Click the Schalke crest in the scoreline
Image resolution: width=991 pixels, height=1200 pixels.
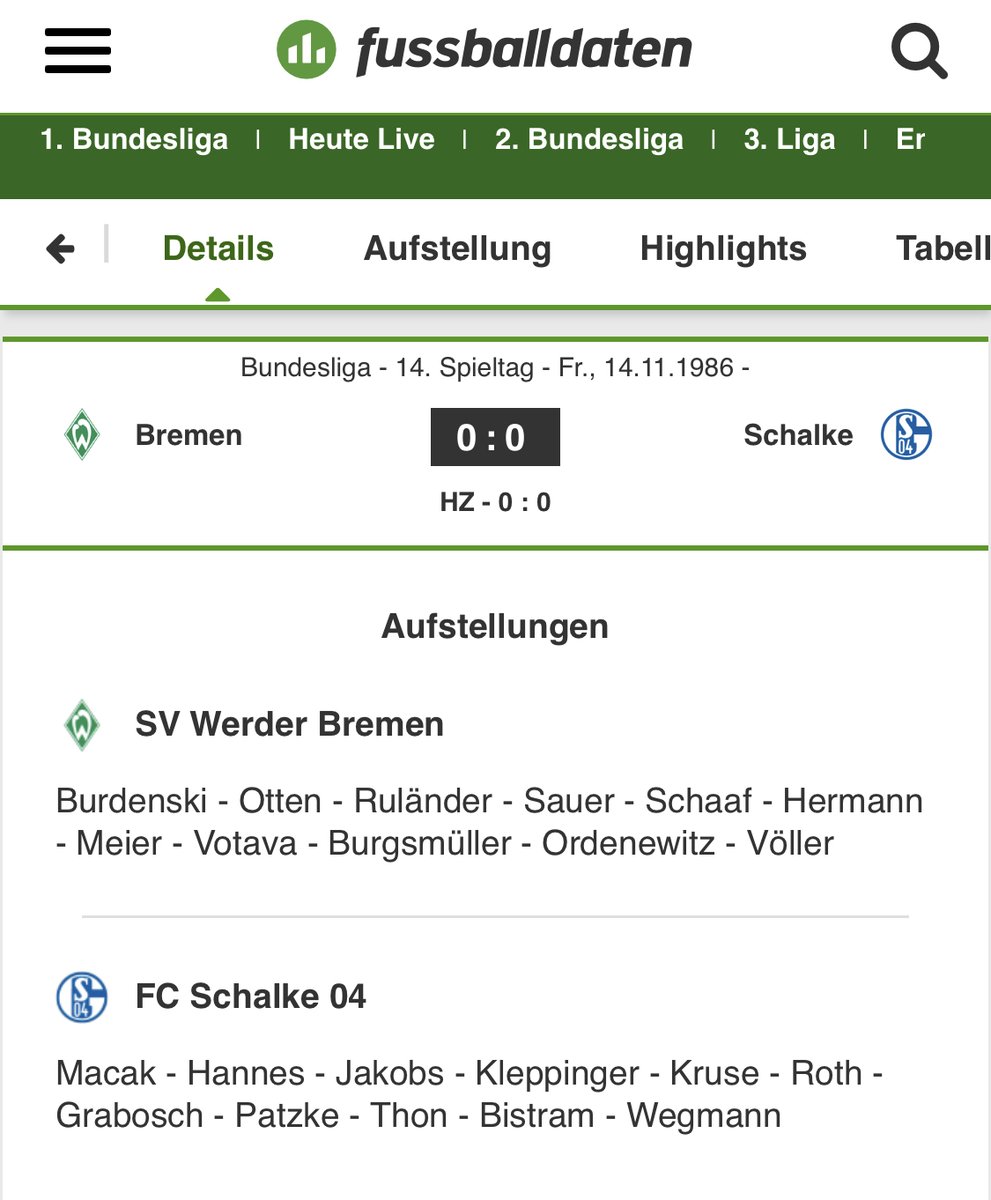pyautogui.click(x=906, y=436)
